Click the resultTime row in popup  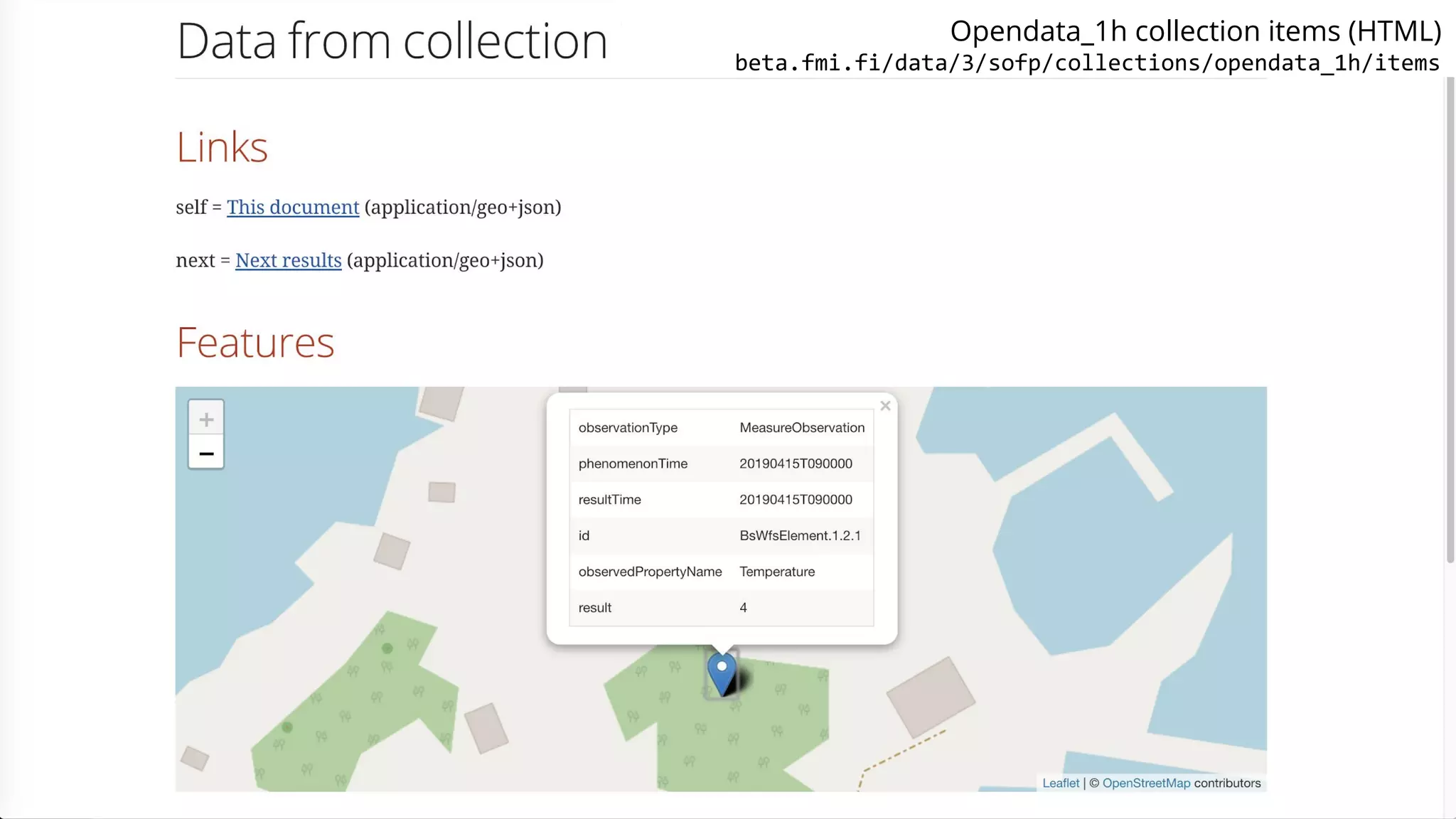[610, 500]
